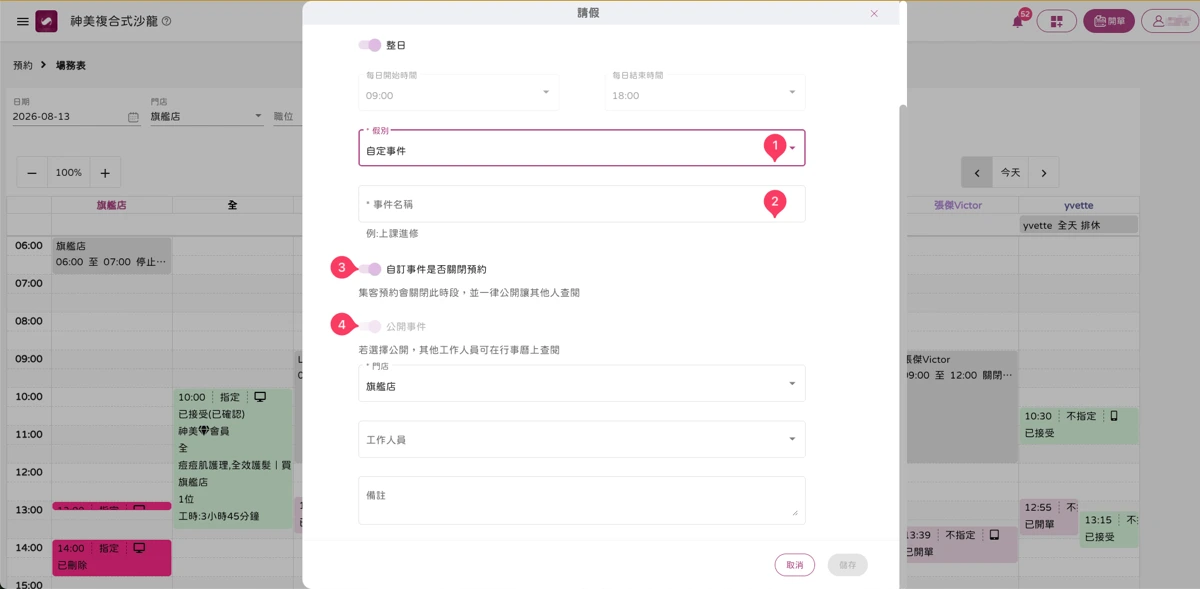Open the 工作人員 dropdown

click(582, 439)
